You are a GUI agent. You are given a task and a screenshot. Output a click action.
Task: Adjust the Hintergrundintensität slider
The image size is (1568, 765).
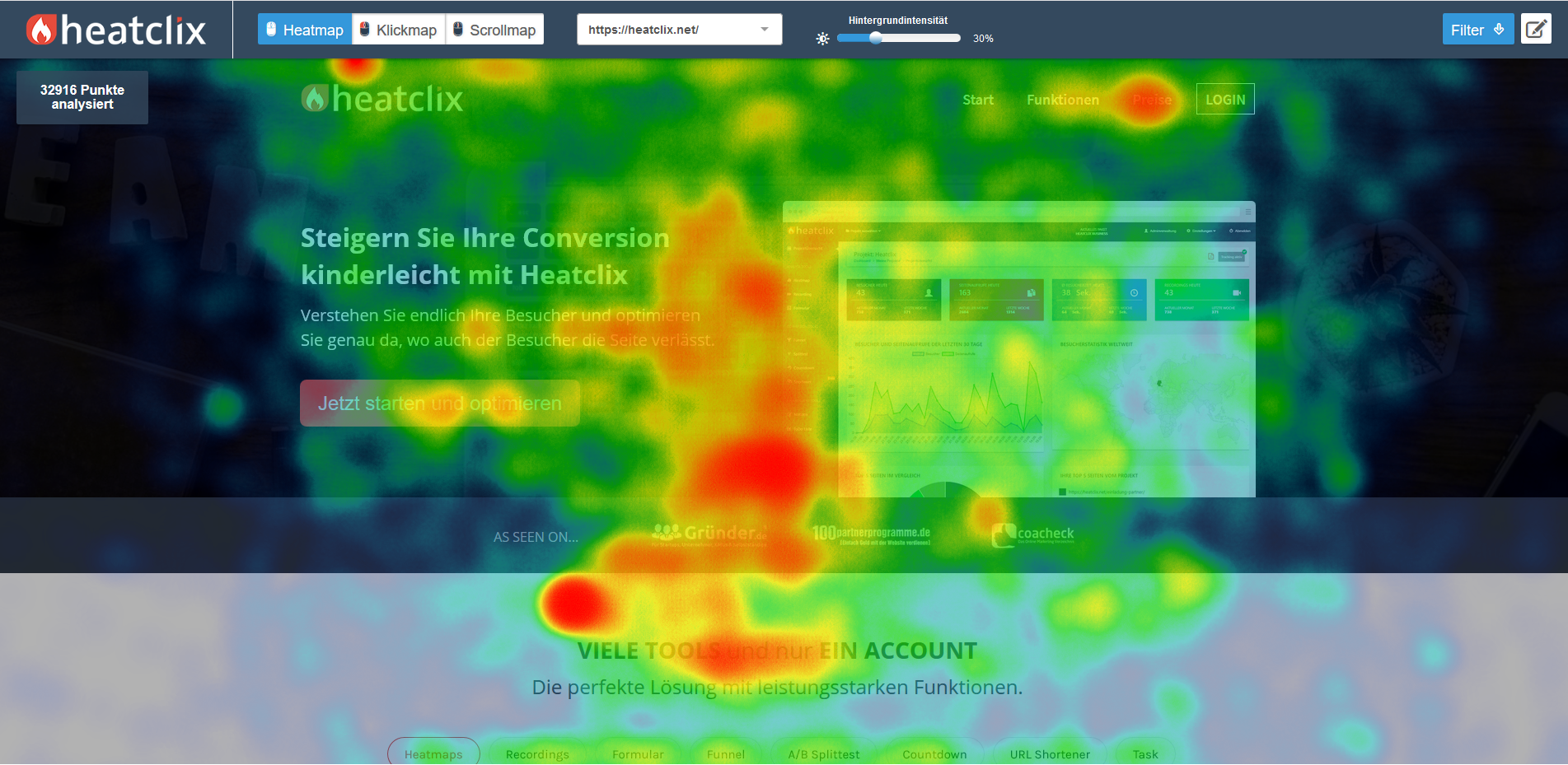click(x=898, y=38)
